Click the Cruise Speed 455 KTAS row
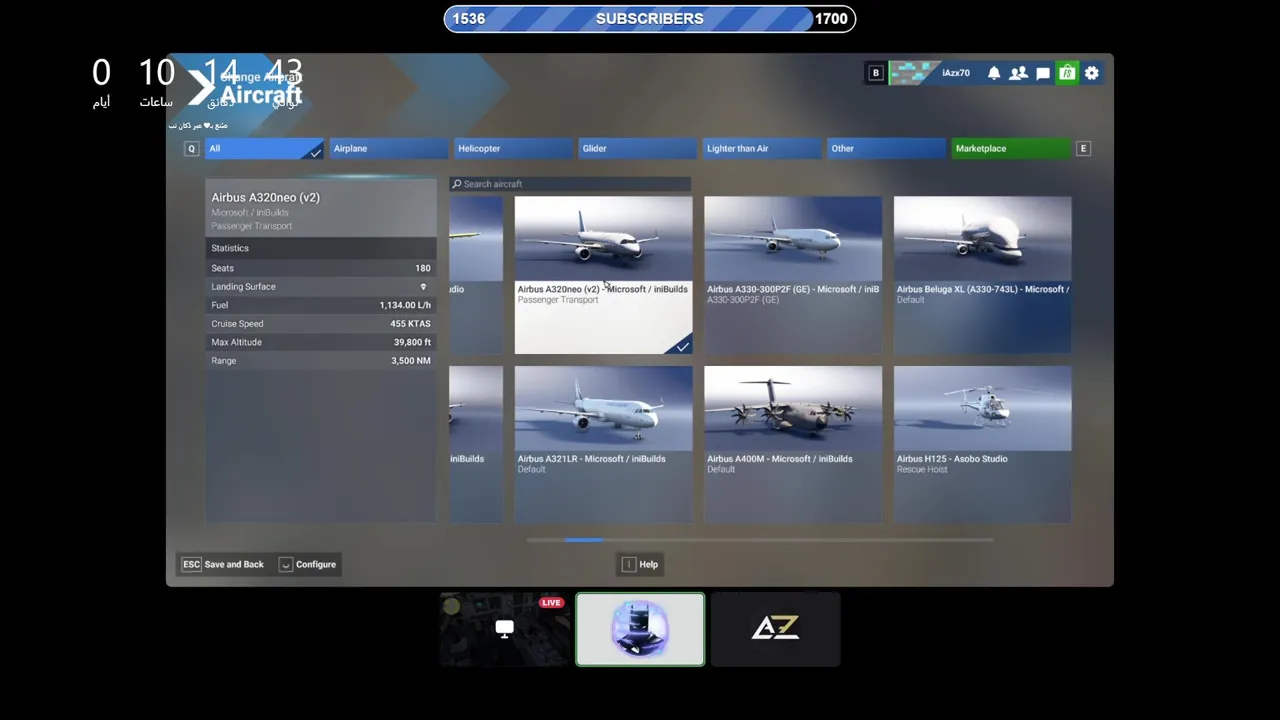The width and height of the screenshot is (1280, 720). 321,324
